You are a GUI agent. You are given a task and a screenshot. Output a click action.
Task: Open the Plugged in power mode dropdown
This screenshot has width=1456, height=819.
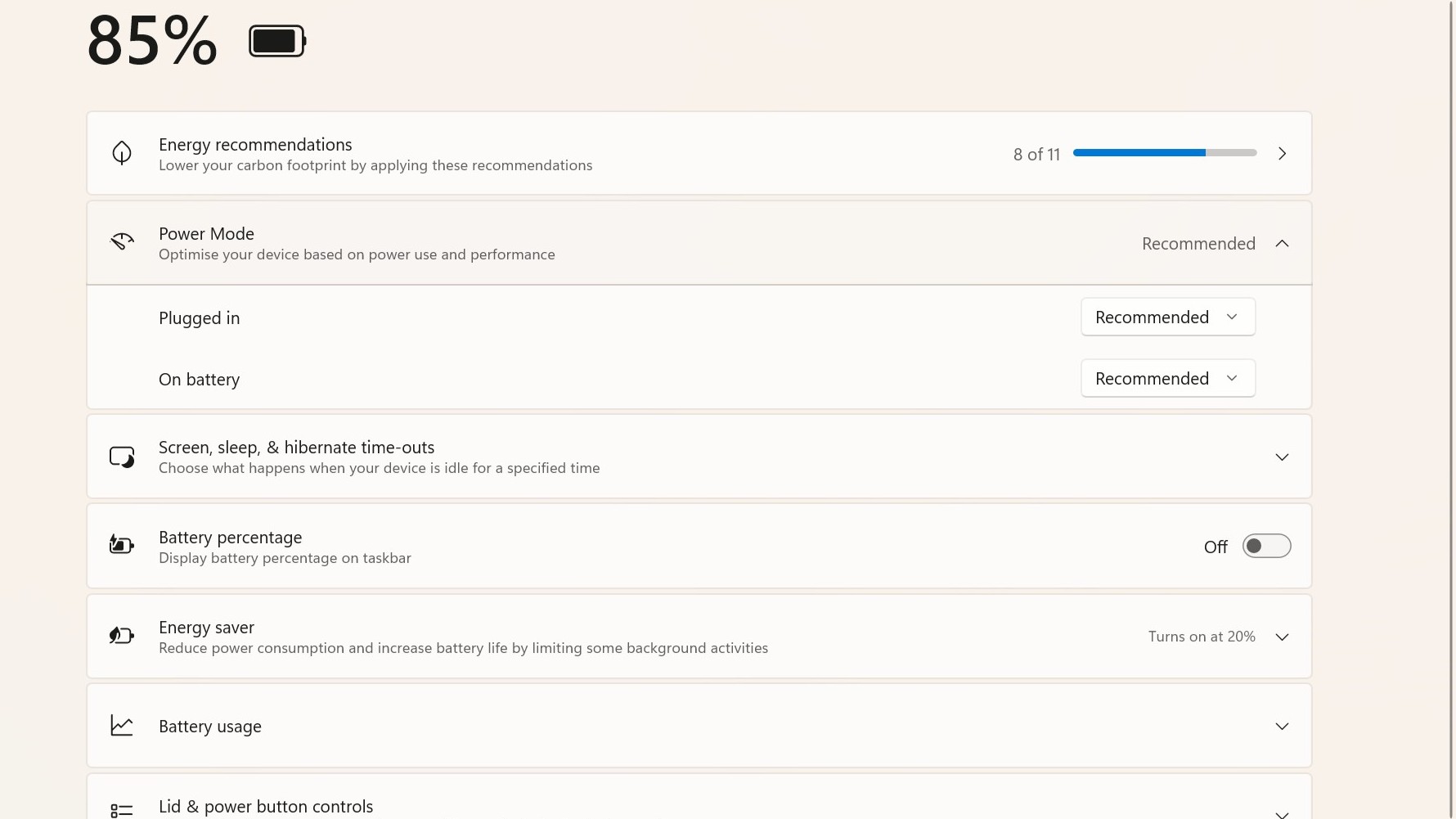click(1167, 317)
